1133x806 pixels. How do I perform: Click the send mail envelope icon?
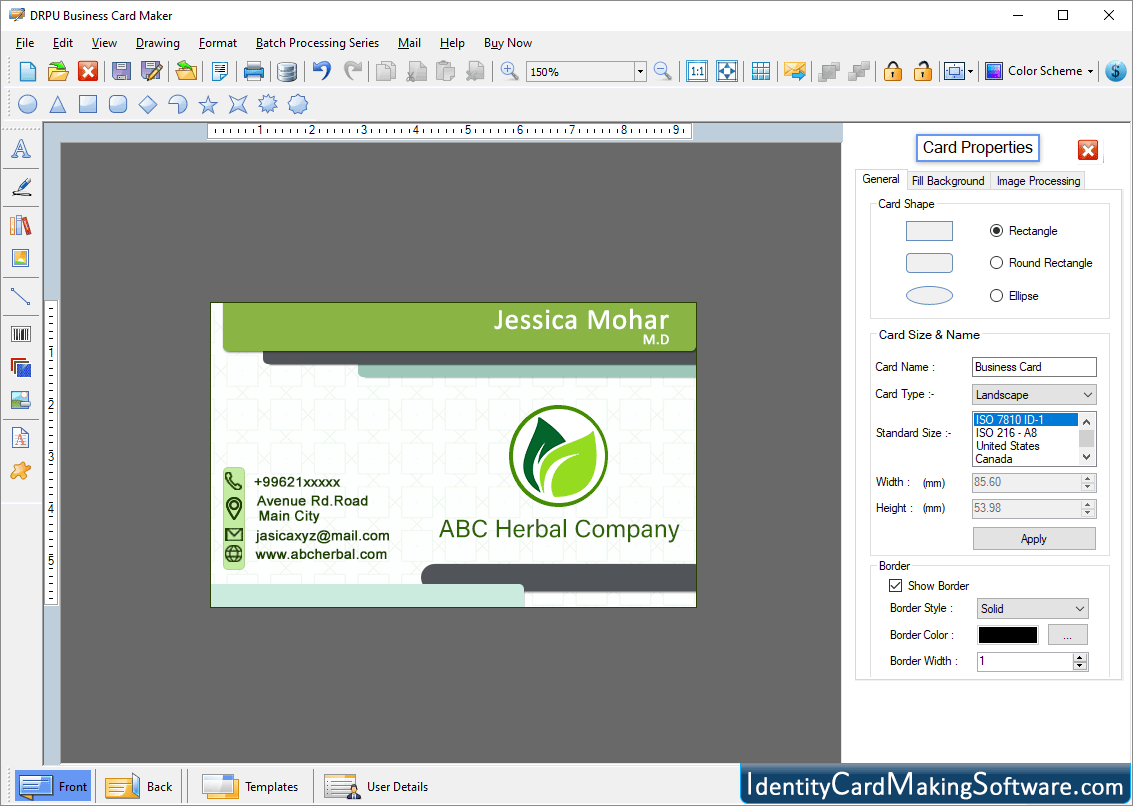pos(794,71)
